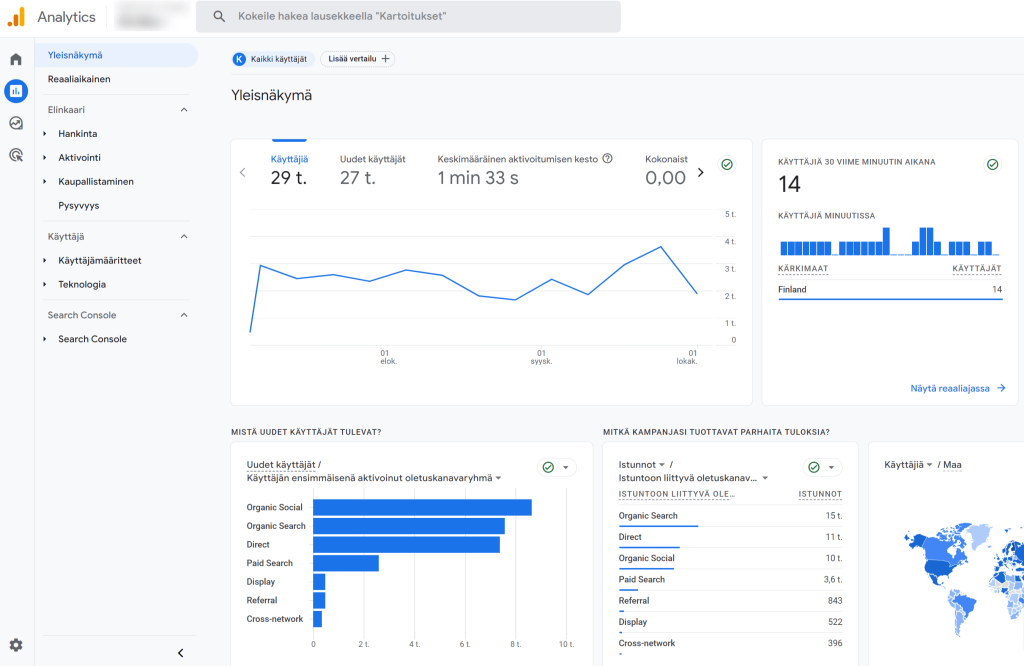This screenshot has width=1024, height=666.
Task: Show previous metrics with left arrow
Action: (242, 172)
